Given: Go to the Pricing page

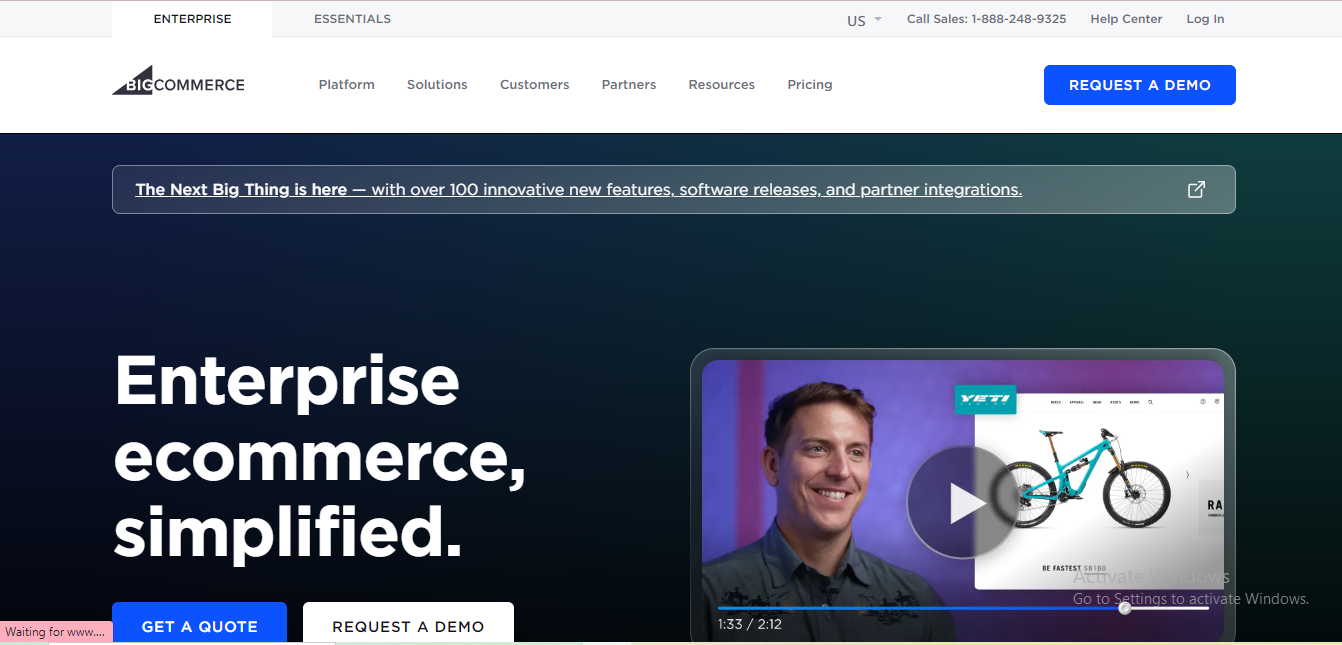Looking at the screenshot, I should pyautogui.click(x=809, y=85).
